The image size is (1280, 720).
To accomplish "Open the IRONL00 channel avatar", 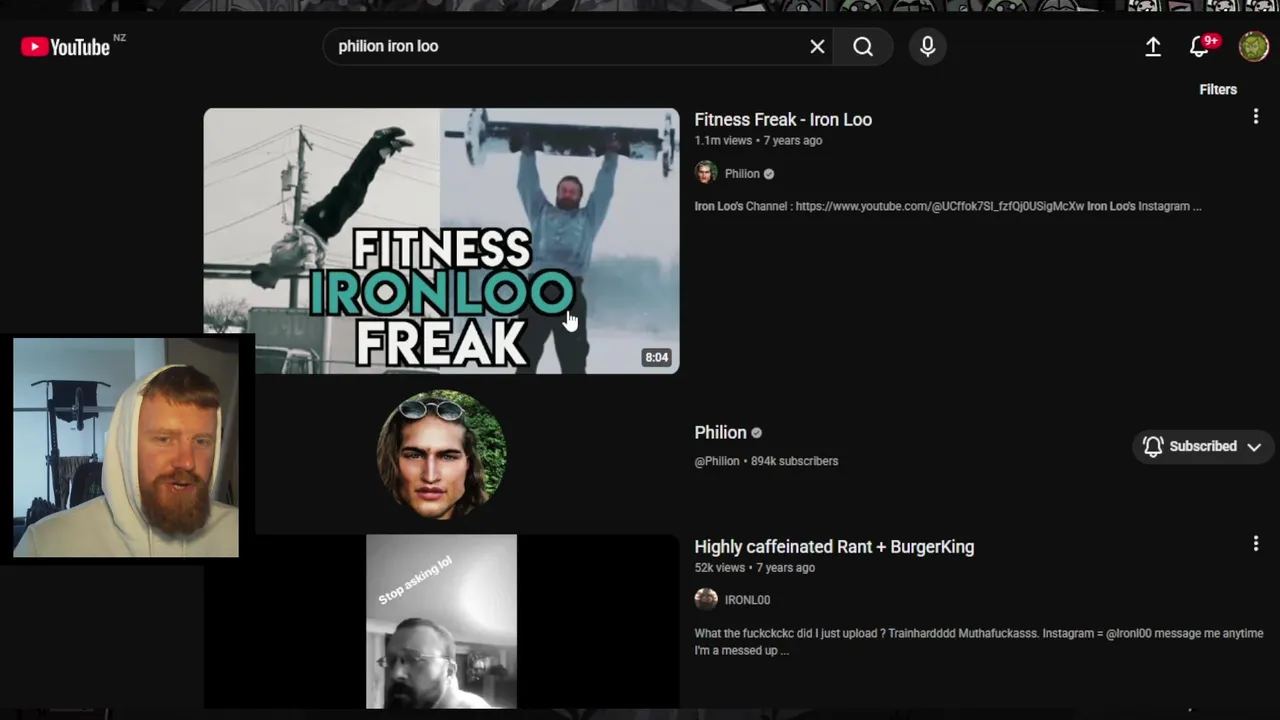I will pyautogui.click(x=706, y=599).
